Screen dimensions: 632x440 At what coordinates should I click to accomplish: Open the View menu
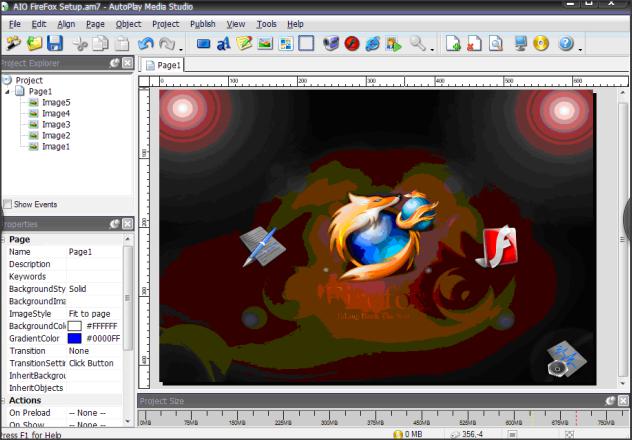(x=236, y=24)
